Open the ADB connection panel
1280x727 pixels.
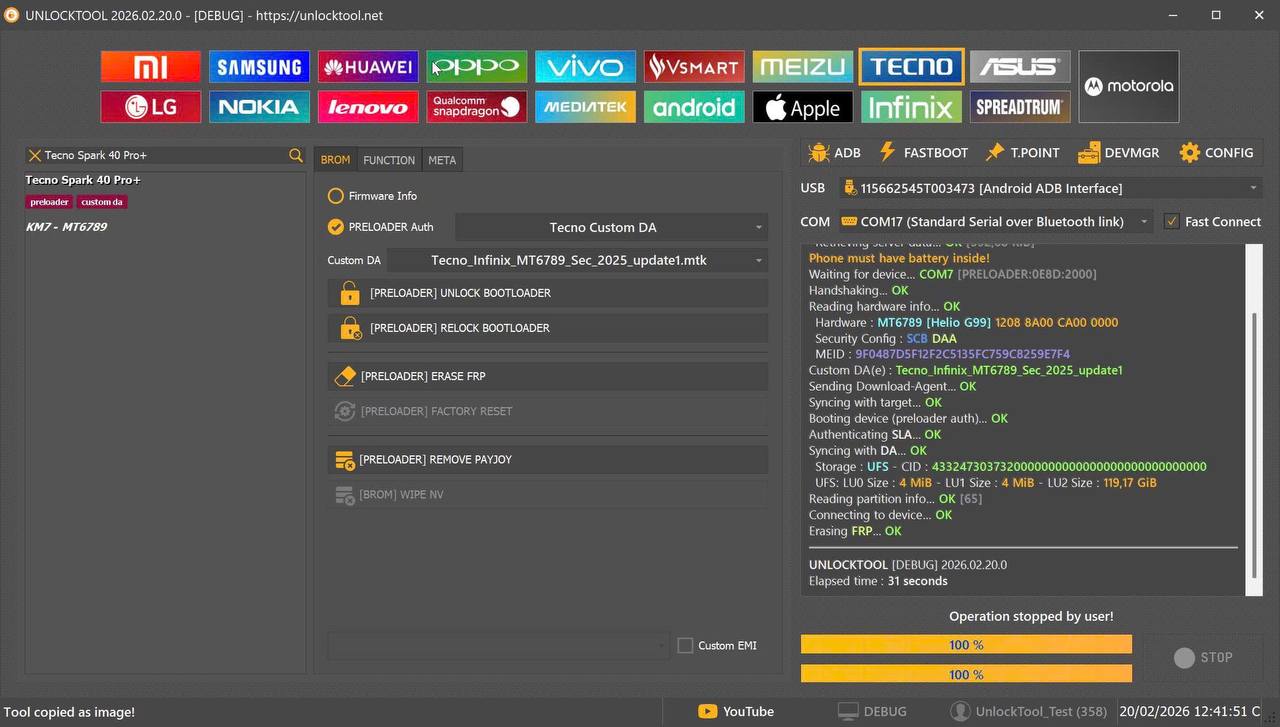833,152
